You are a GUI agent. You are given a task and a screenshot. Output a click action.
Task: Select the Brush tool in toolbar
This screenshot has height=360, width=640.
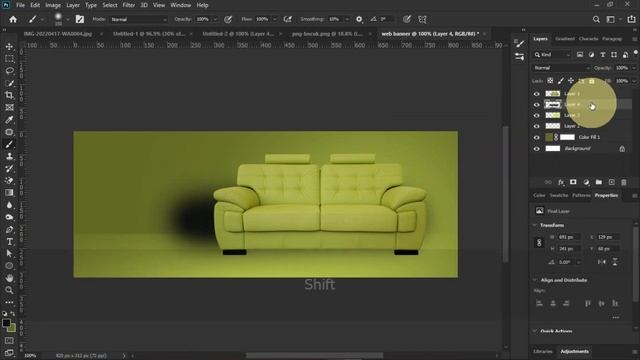point(9,144)
